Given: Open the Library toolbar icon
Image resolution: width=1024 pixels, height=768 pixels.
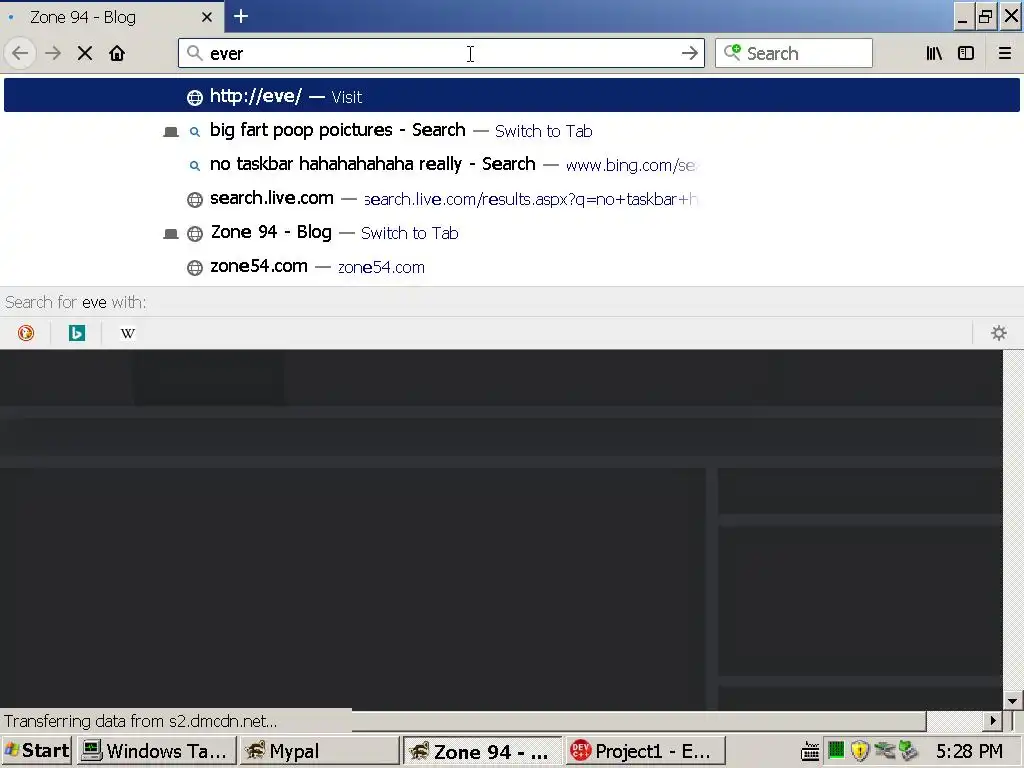Looking at the screenshot, I should coord(934,53).
